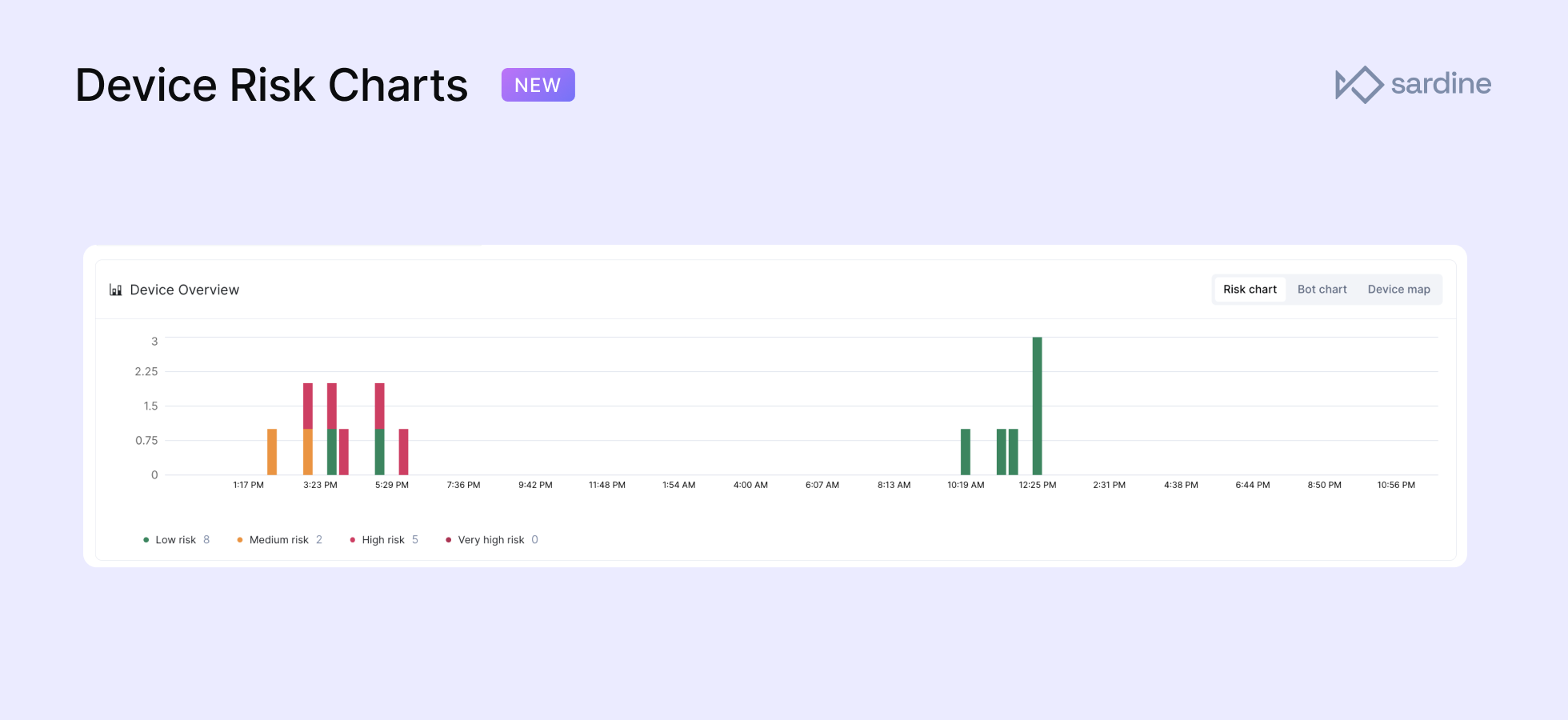Click the red bar right of 5:29 PM

pyautogui.click(x=403, y=452)
